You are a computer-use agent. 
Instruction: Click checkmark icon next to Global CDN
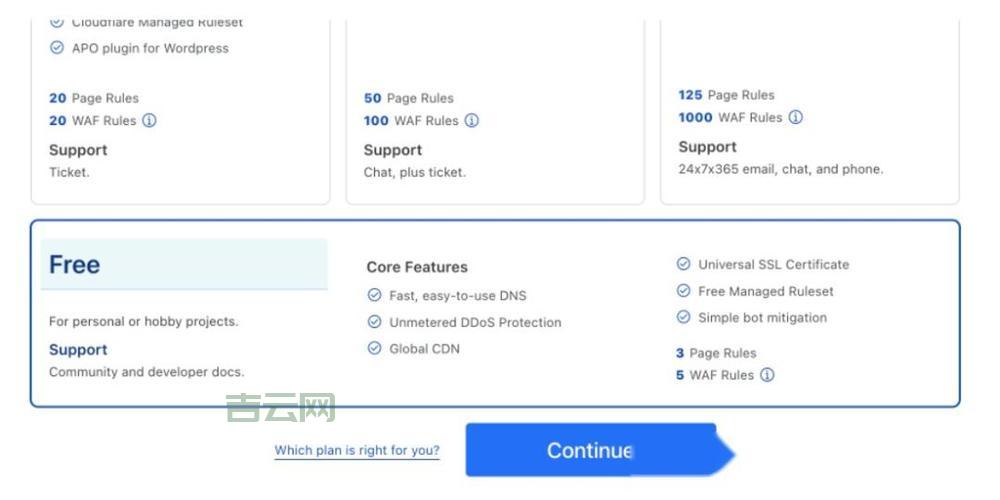tap(374, 349)
